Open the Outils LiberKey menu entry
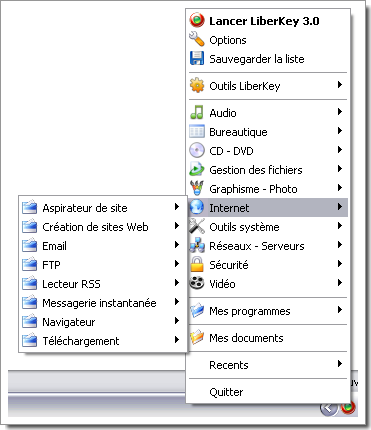This screenshot has height=430, width=371. tap(245, 86)
